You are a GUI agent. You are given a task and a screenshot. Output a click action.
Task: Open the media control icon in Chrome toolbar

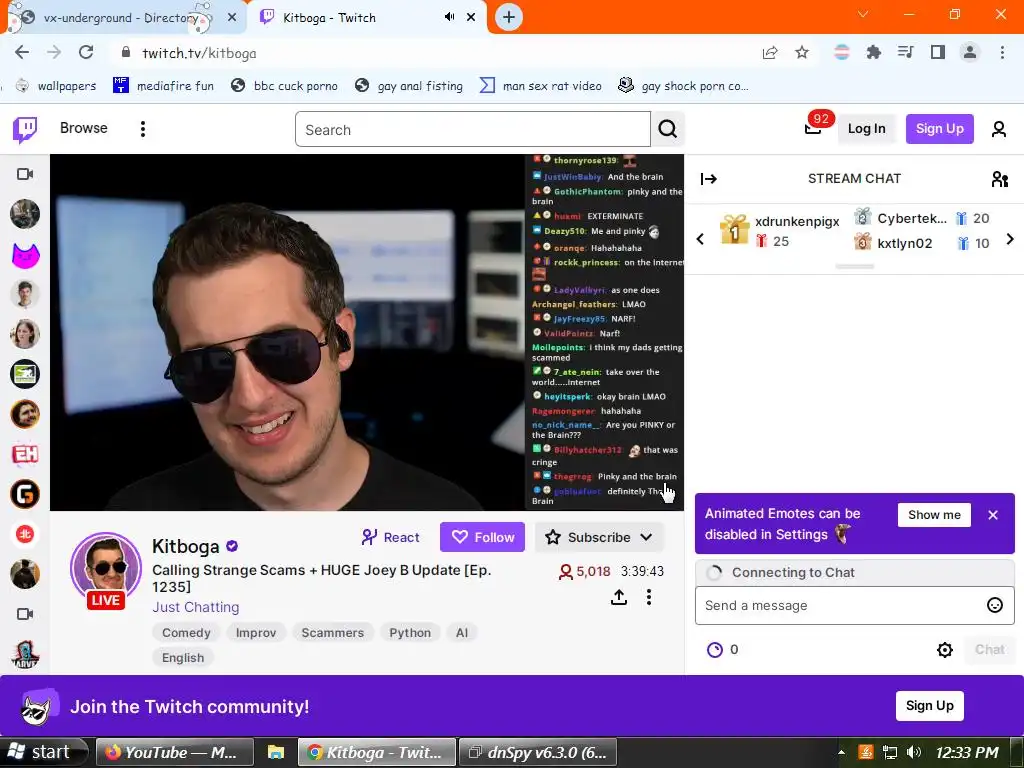905,52
